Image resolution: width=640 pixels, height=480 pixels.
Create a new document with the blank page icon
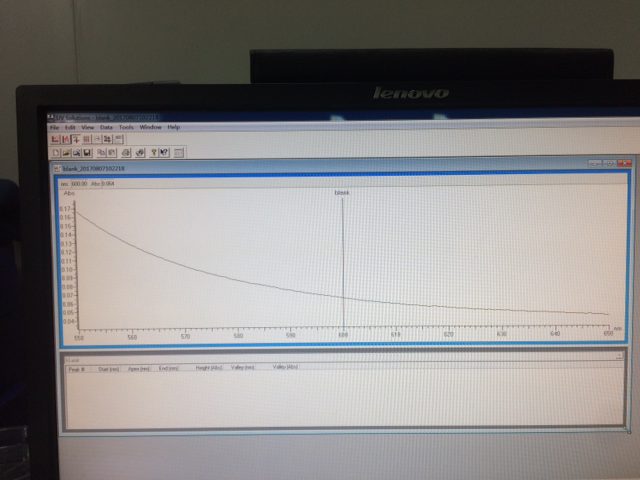click(x=56, y=153)
